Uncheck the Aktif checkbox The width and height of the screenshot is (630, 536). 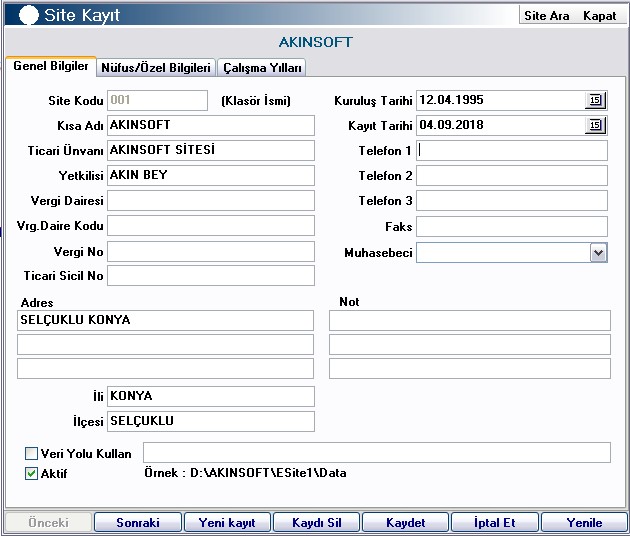coord(31,474)
